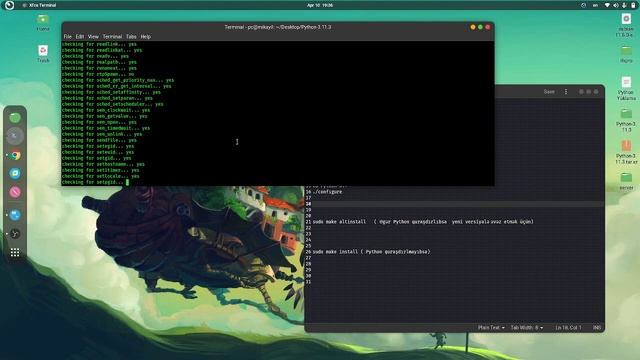Click the green app icon at the dock top
Viewport: 640px width, 360px height.
tap(15, 118)
